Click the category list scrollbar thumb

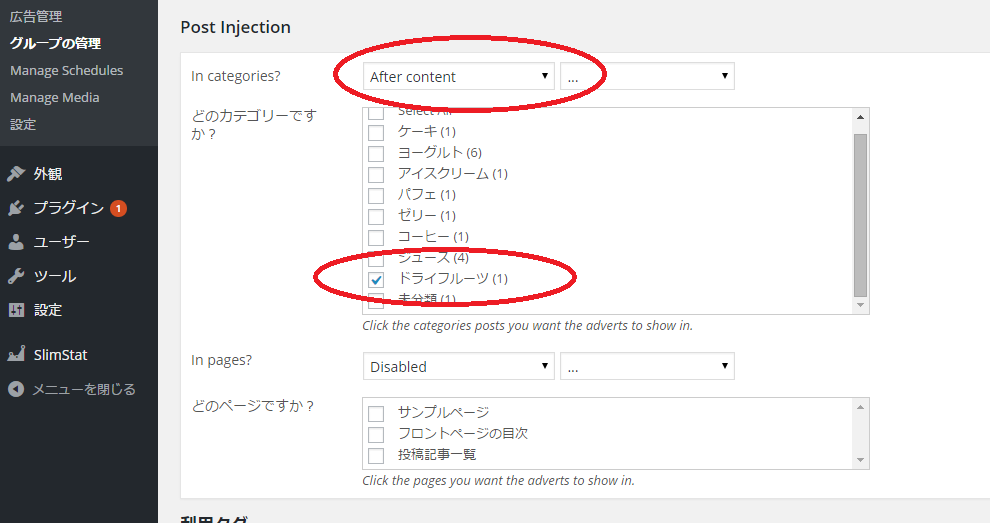pos(860,213)
